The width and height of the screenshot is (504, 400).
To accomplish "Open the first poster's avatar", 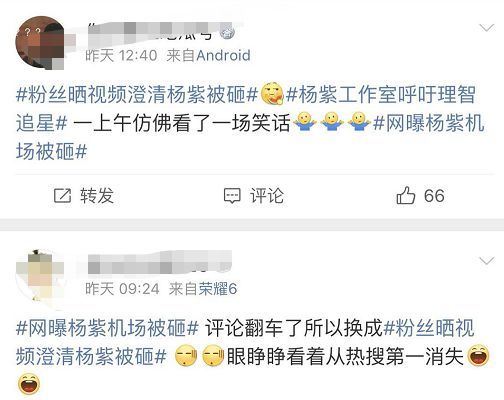I will coord(40,43).
